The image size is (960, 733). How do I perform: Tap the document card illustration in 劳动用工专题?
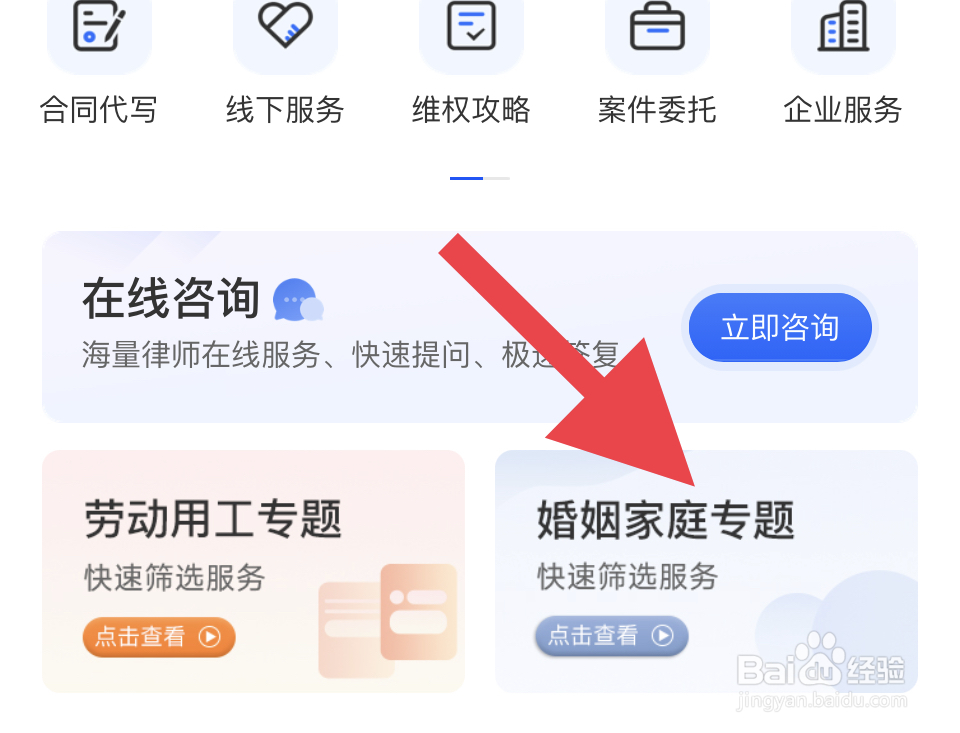click(x=388, y=620)
